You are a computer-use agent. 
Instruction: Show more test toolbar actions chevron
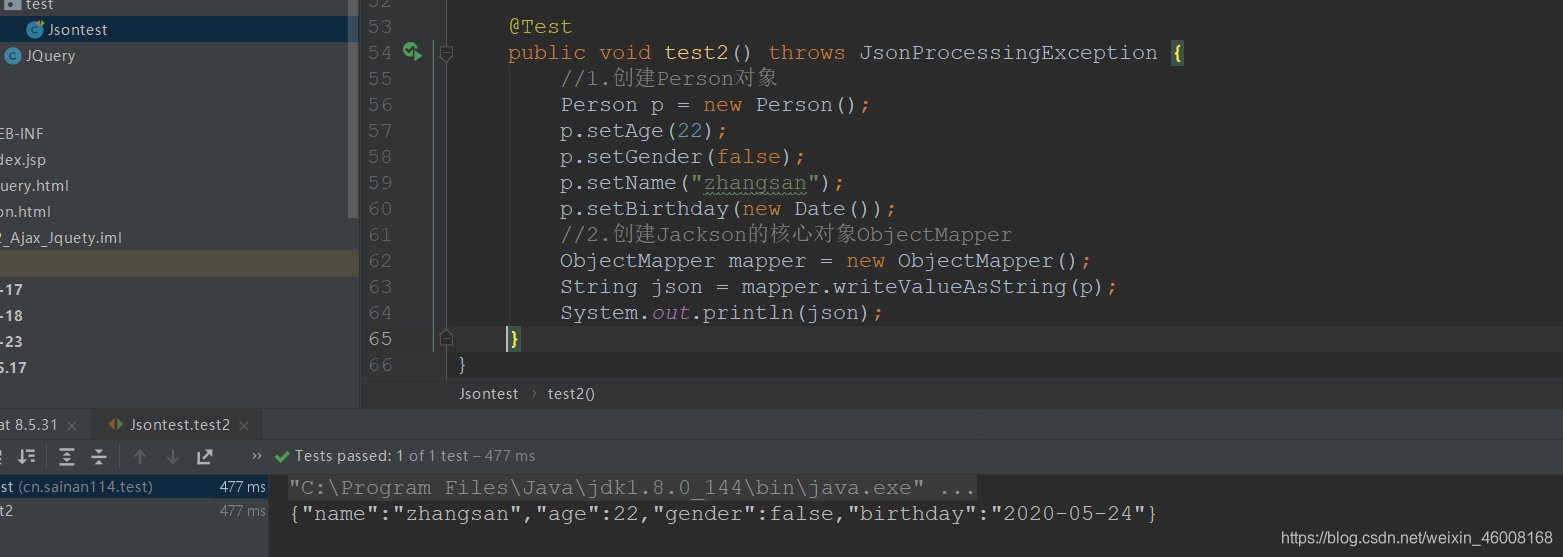pos(257,456)
